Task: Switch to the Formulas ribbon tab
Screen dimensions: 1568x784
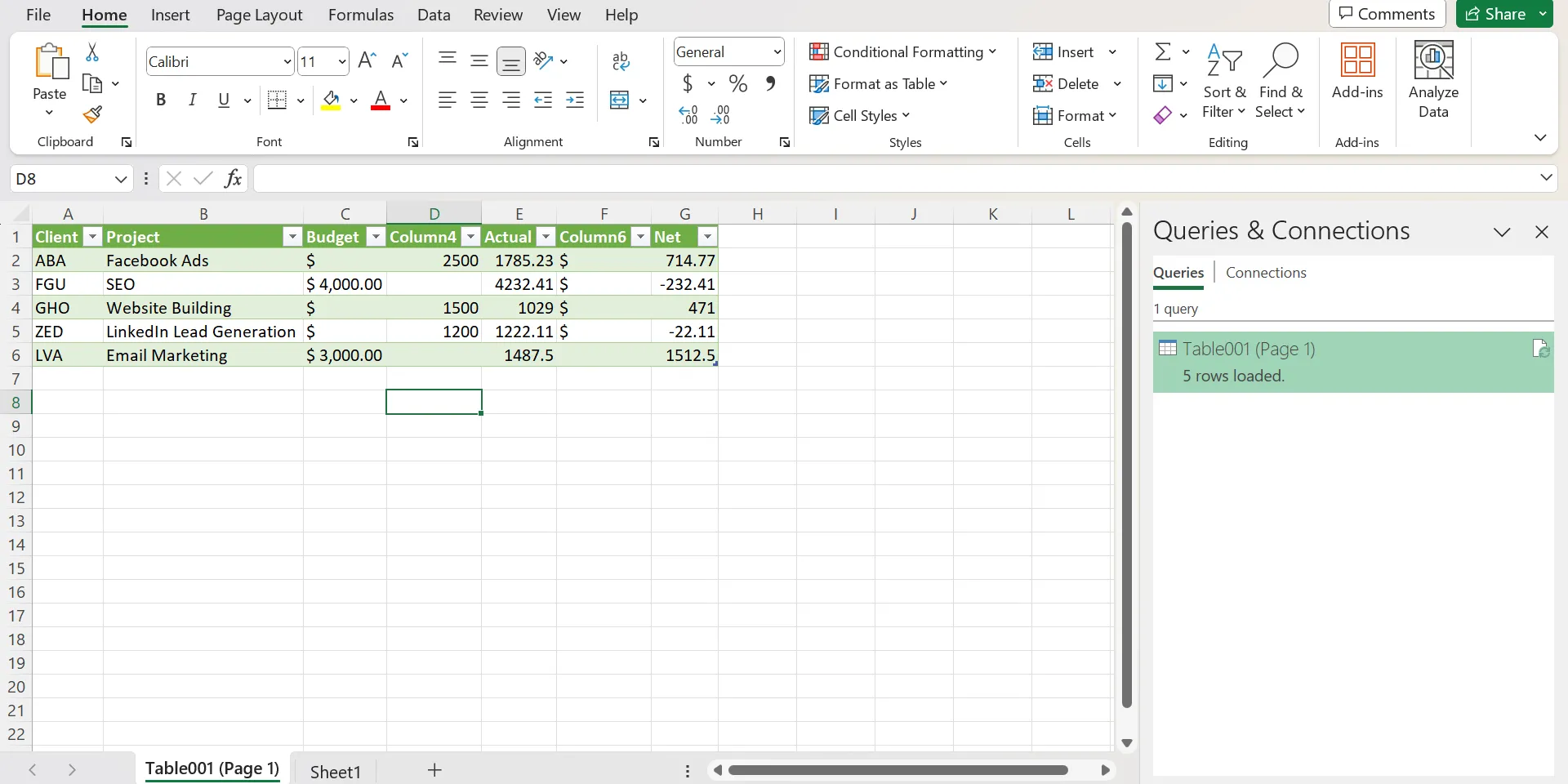Action: (361, 14)
